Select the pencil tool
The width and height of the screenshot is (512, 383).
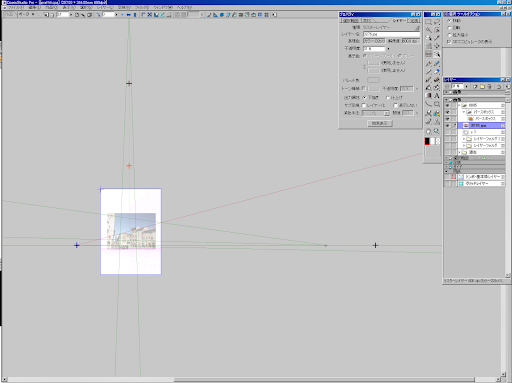(429, 71)
